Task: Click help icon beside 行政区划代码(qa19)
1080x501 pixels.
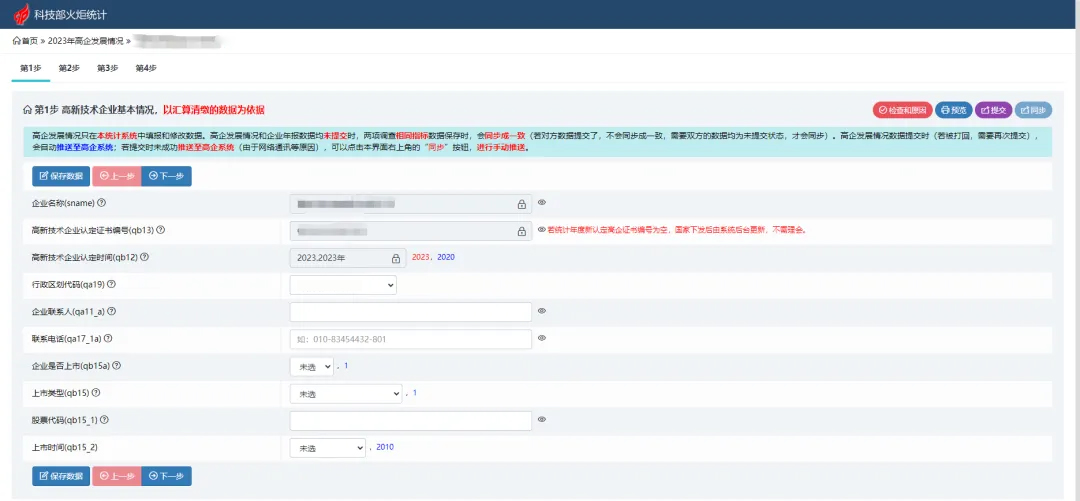Action: click(111, 285)
